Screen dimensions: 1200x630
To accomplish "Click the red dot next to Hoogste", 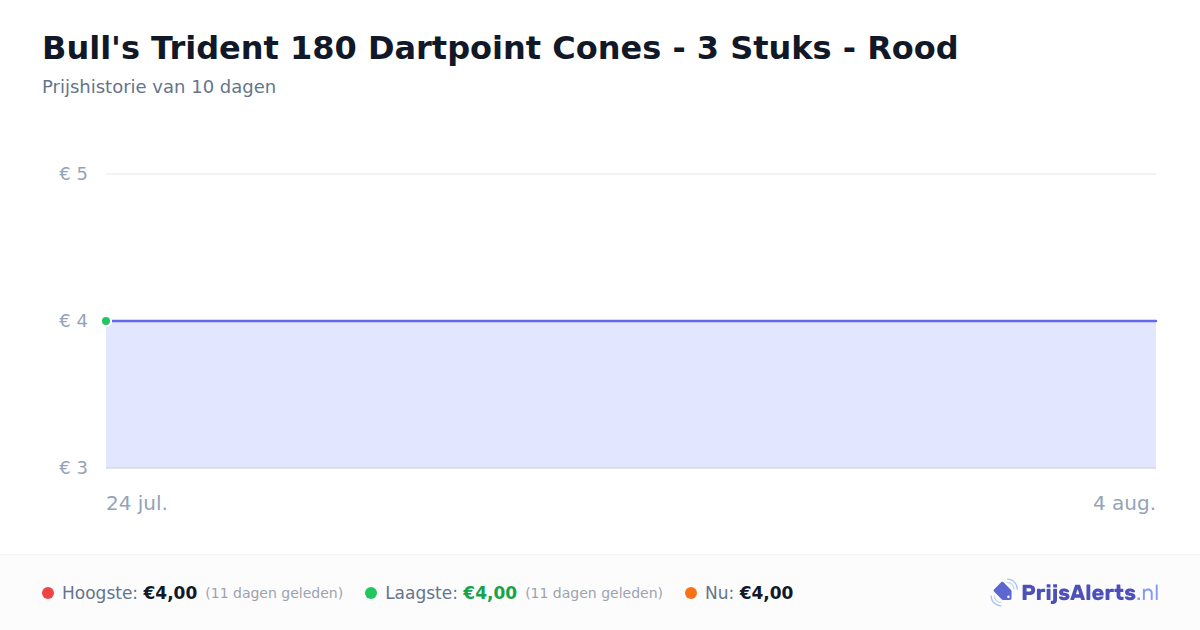I will (48, 593).
